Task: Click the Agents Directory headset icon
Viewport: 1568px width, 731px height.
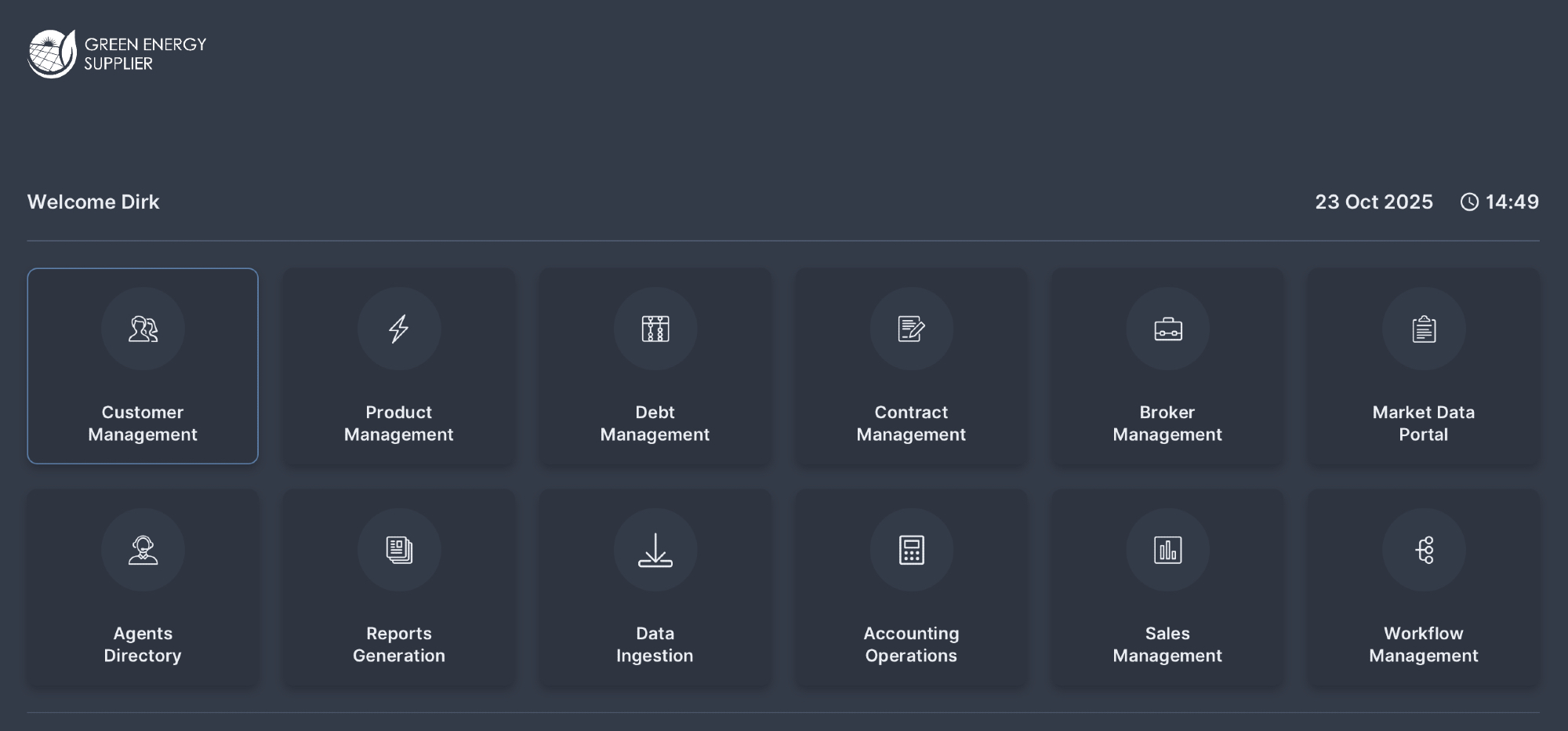Action: [x=143, y=550]
